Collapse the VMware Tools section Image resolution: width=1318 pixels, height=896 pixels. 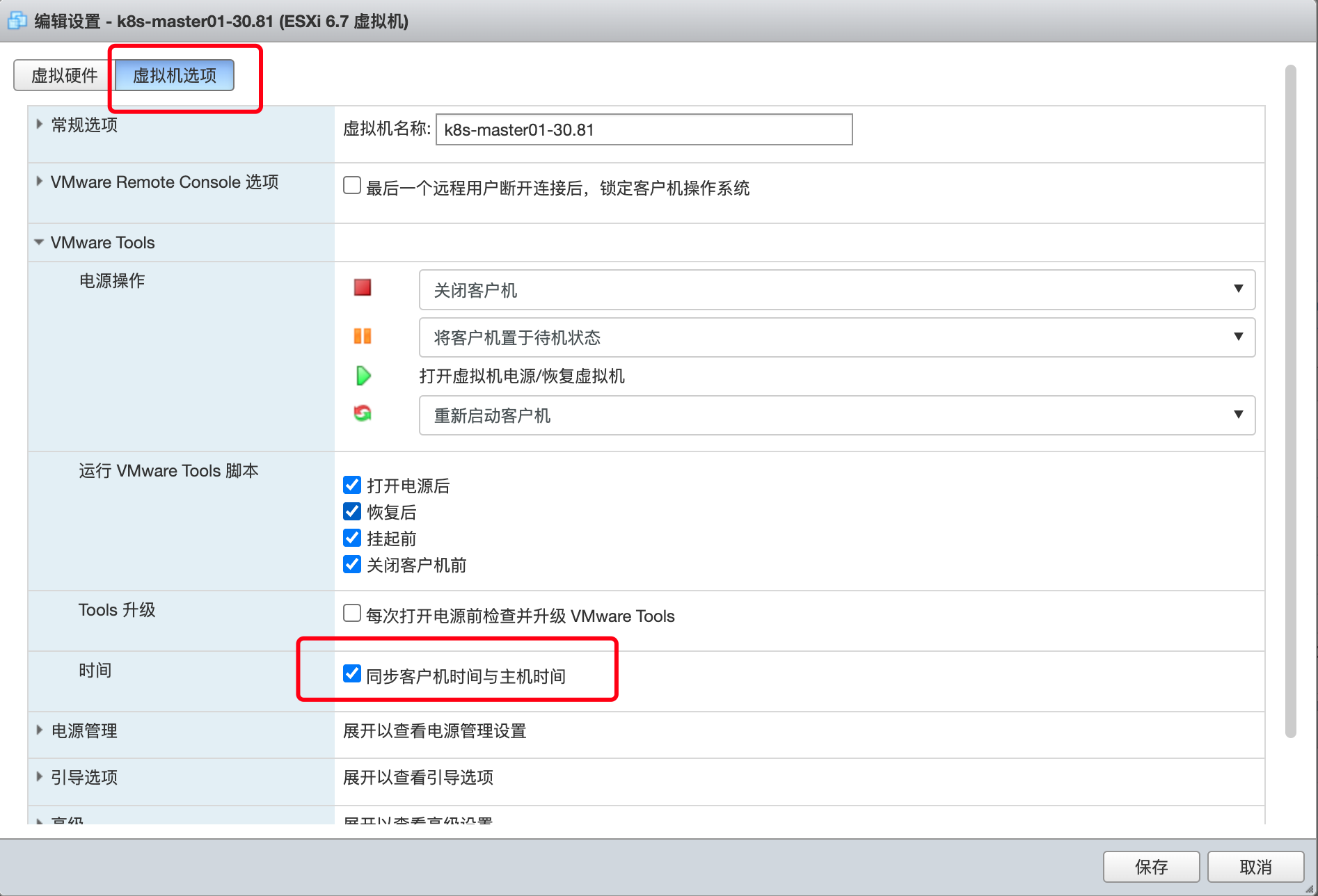click(39, 243)
